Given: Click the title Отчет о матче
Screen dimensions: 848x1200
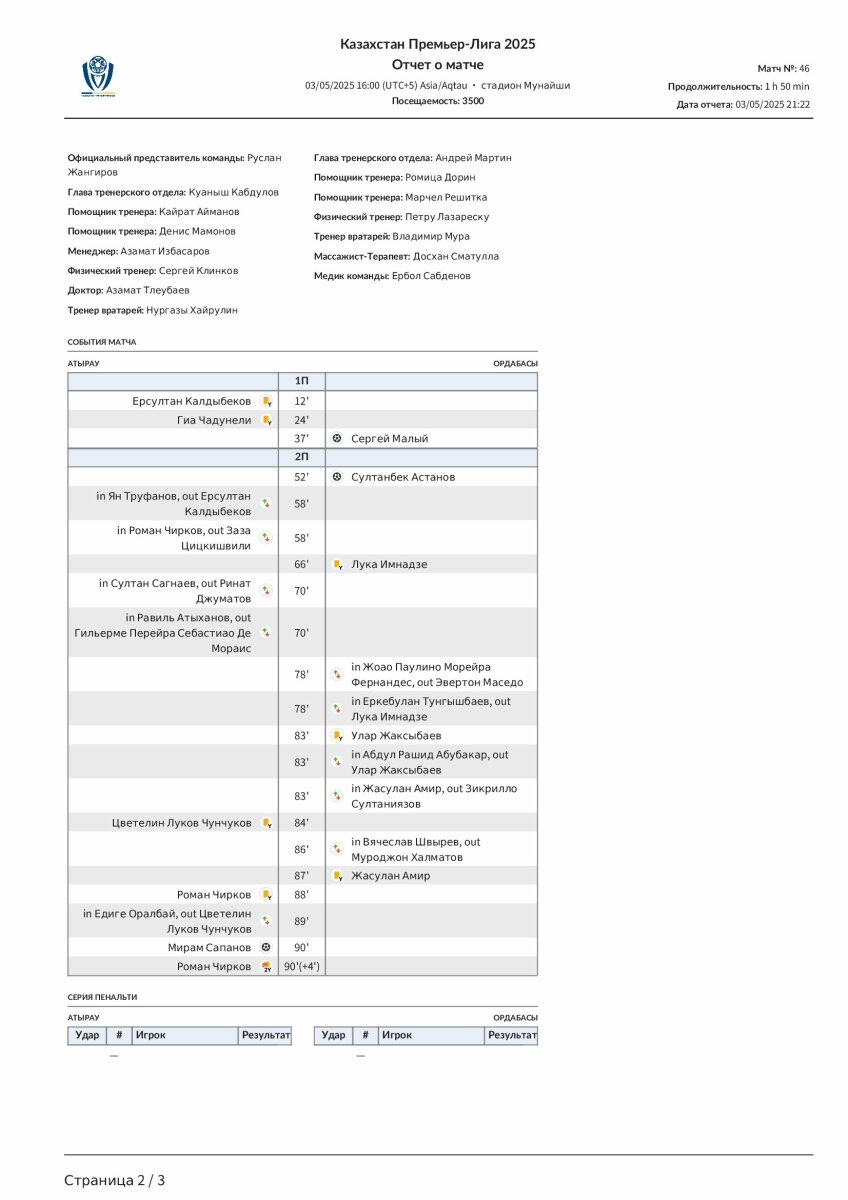Looking at the screenshot, I should pos(437,64).
